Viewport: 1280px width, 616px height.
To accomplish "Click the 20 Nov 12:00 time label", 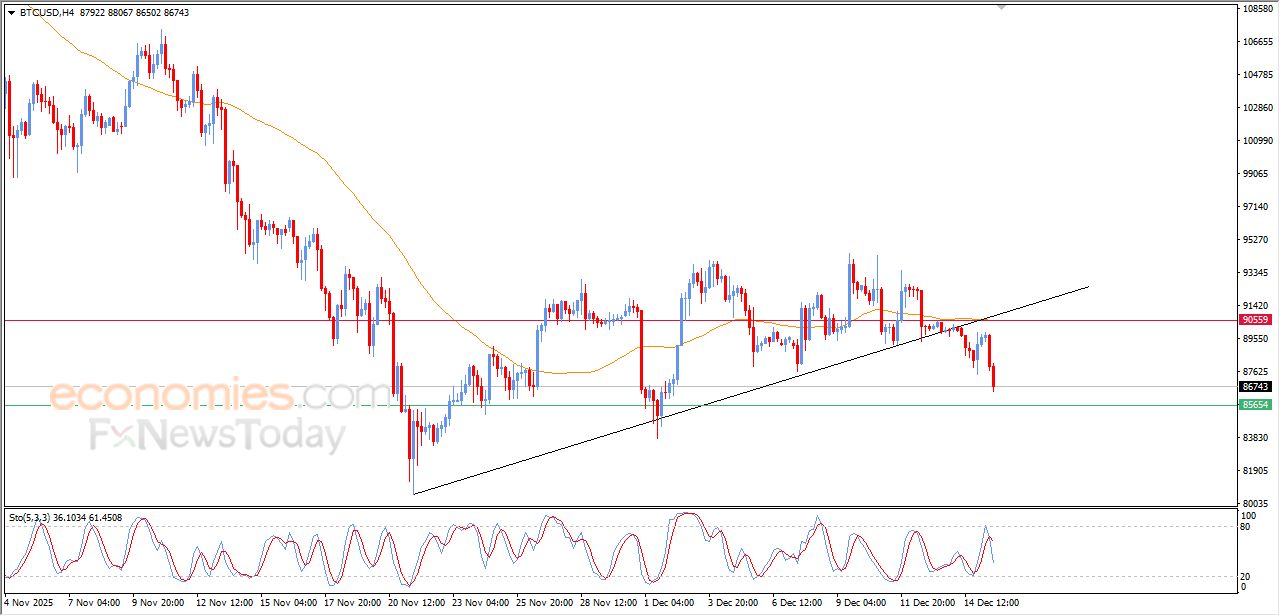I will click(x=415, y=603).
